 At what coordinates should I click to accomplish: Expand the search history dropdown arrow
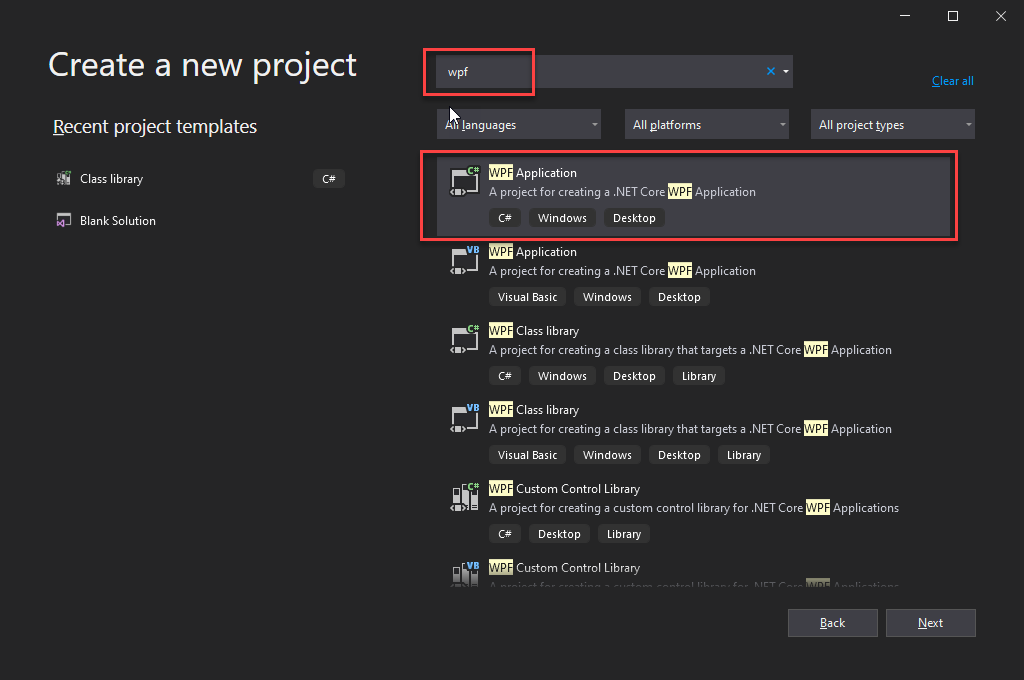785,71
